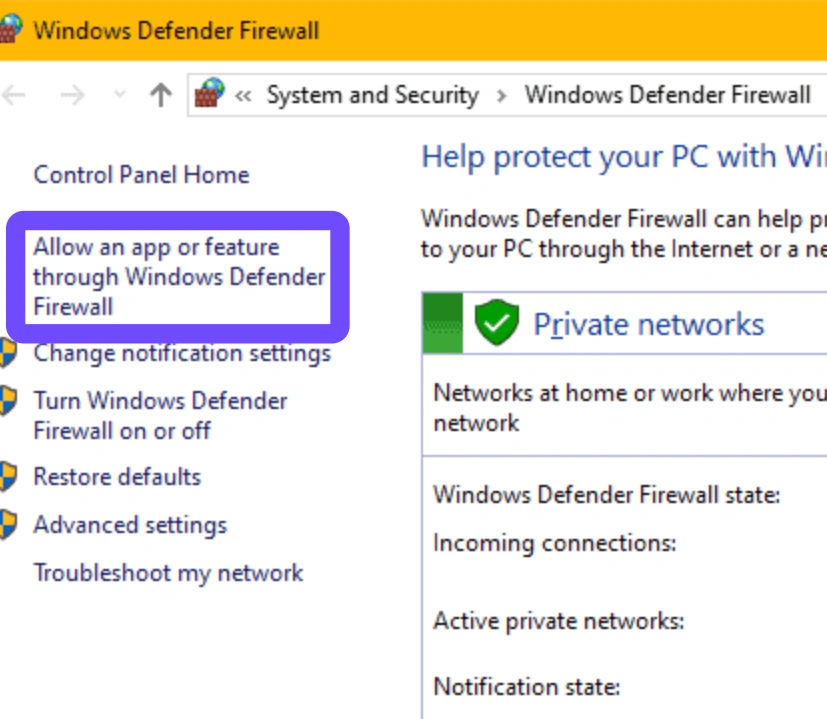Open Allow an app or feature link

179,277
